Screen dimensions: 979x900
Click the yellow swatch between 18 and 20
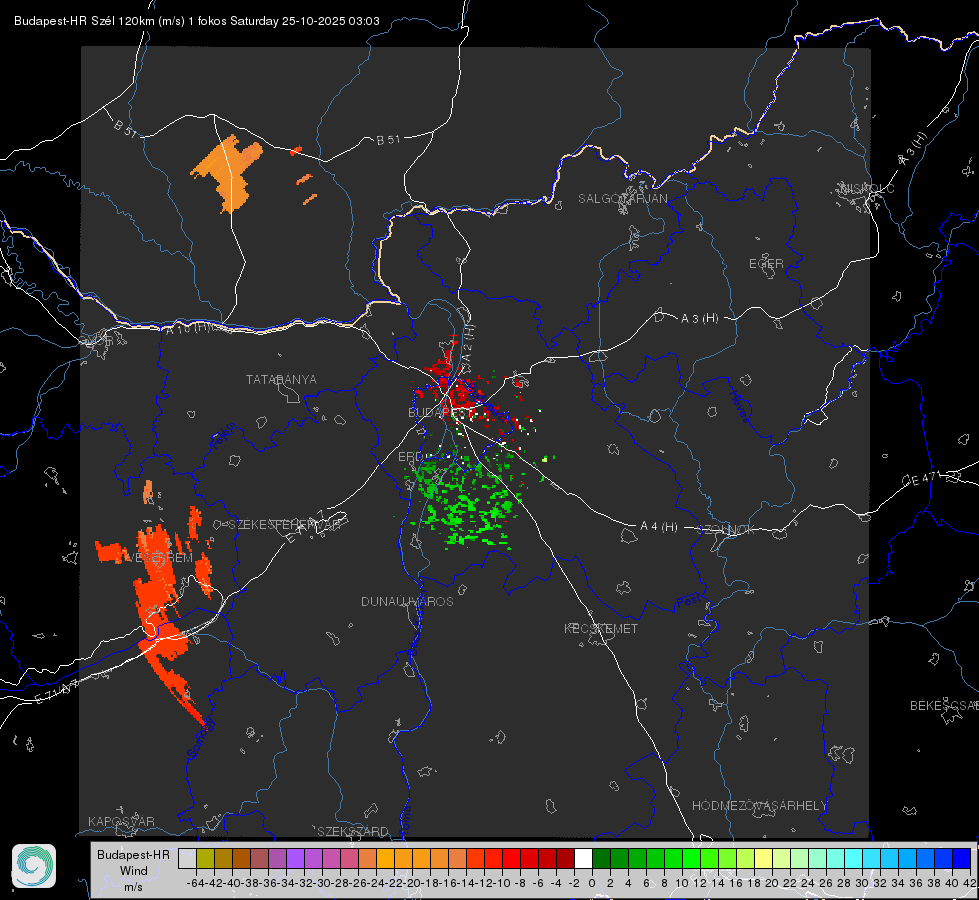[x=764, y=858]
